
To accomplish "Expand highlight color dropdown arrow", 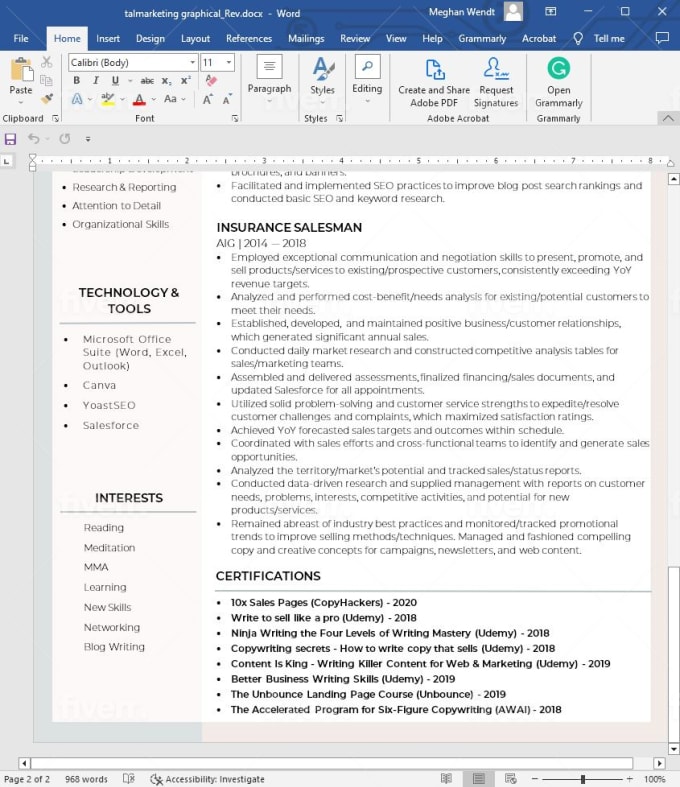I will coord(122,99).
